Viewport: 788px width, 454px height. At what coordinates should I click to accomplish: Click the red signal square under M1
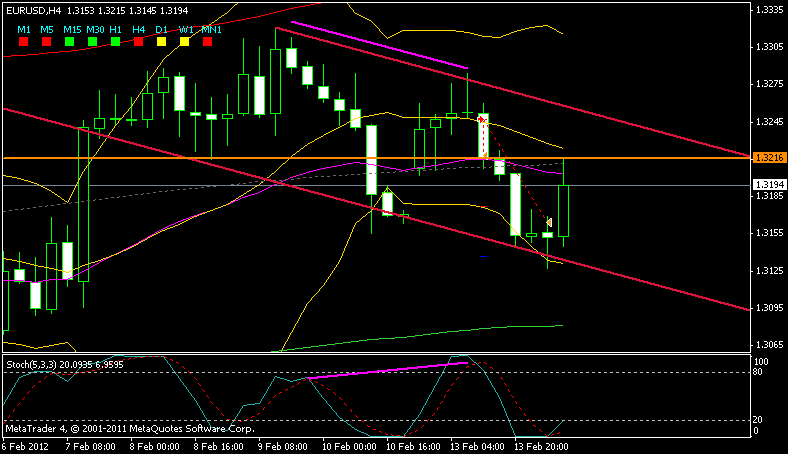point(23,42)
